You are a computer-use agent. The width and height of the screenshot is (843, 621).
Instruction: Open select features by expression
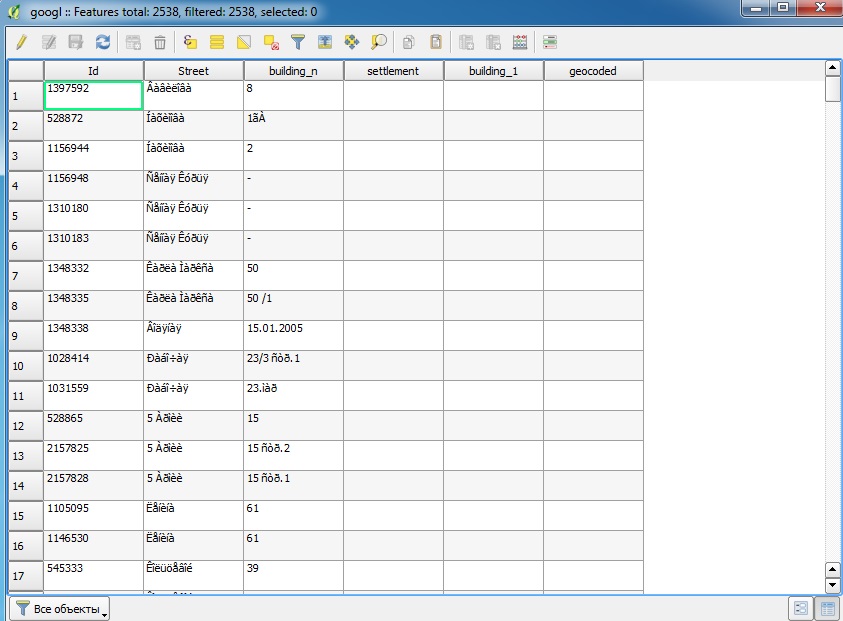click(190, 42)
